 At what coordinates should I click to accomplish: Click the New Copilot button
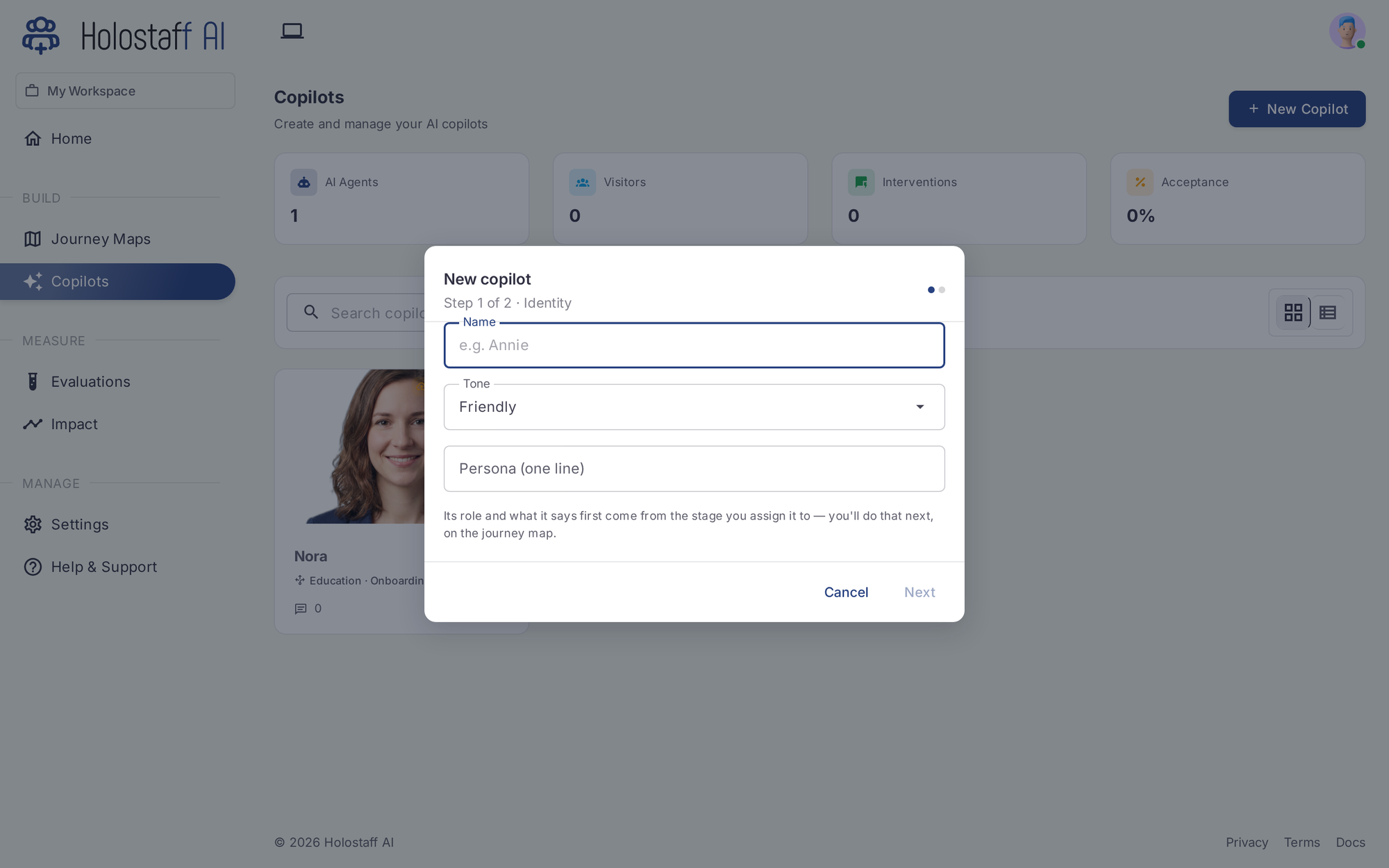(x=1297, y=109)
